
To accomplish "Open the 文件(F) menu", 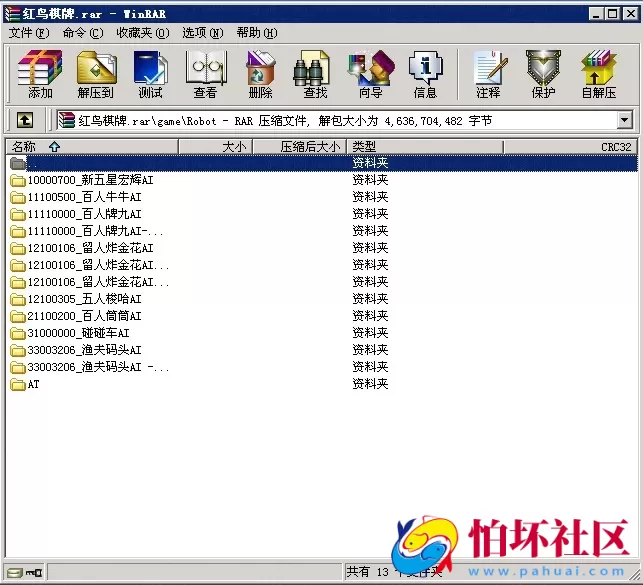I will [x=29, y=33].
